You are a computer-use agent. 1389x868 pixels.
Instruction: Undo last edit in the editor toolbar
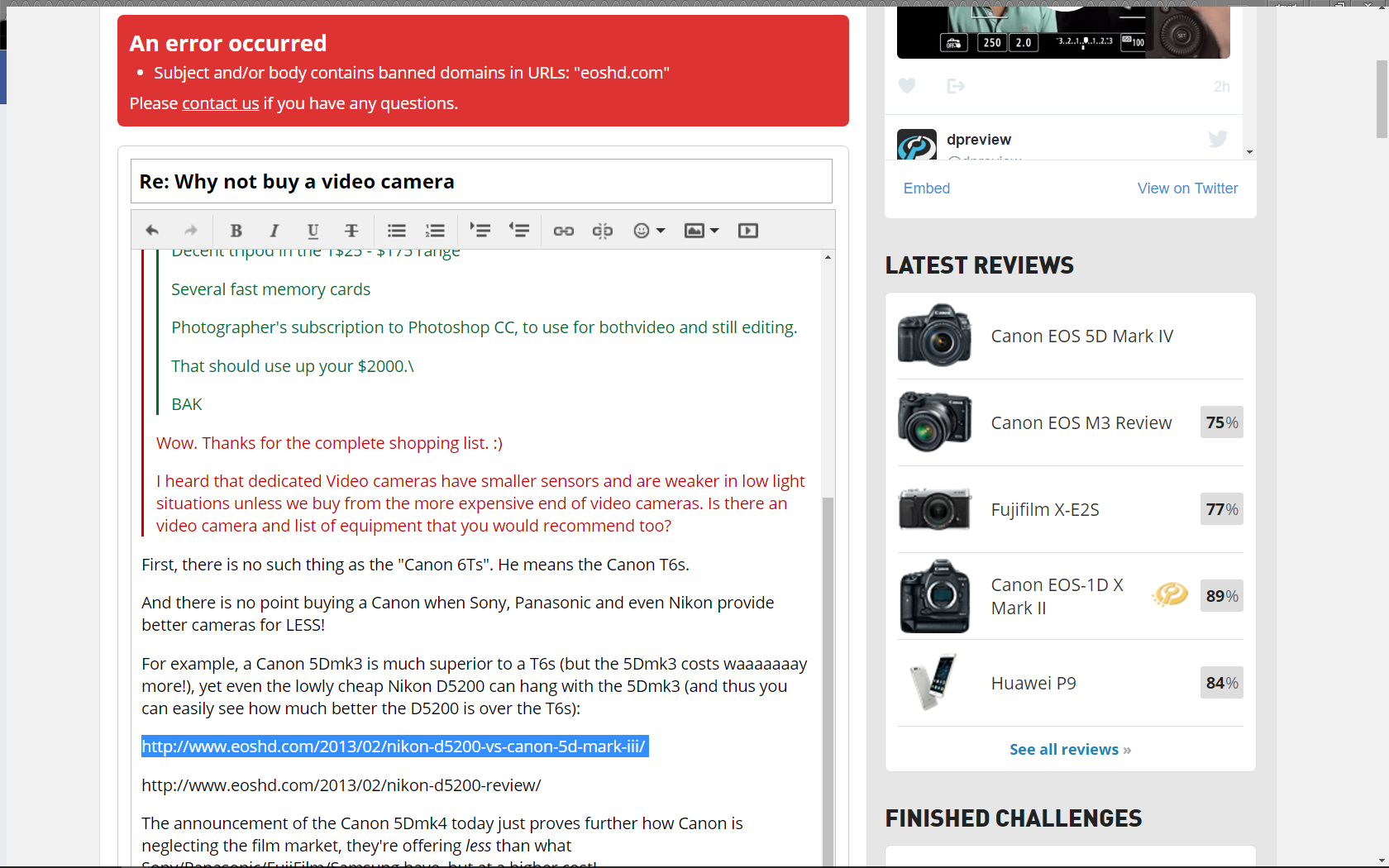coord(152,231)
